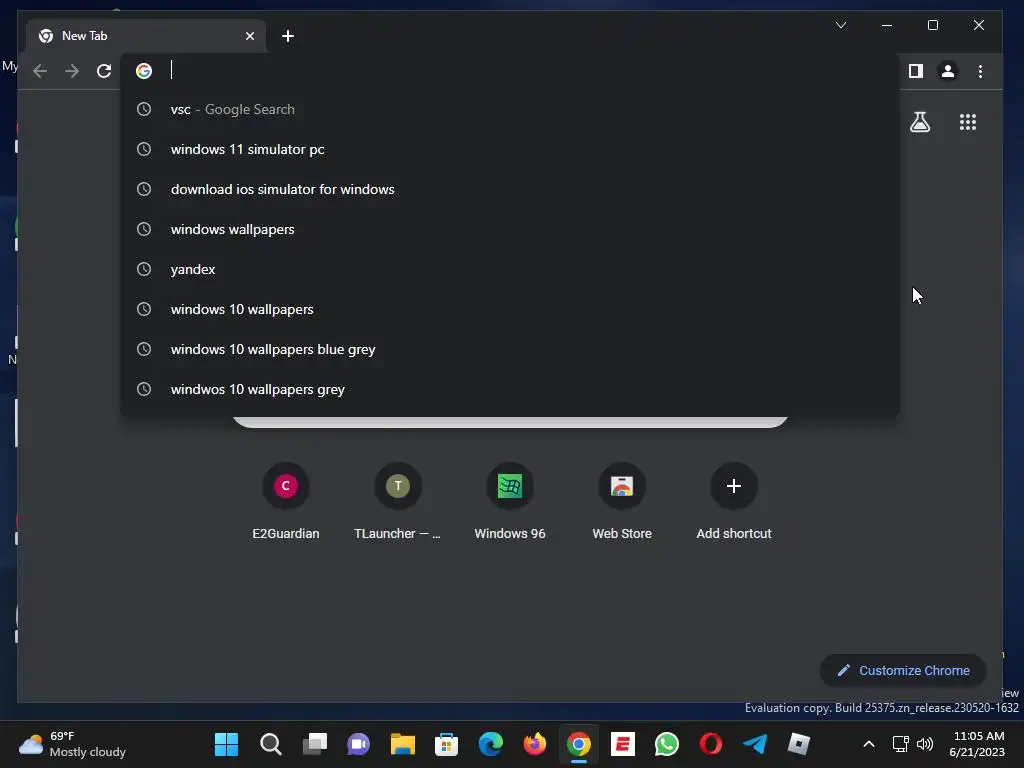
Task: Launch Opera browser from taskbar
Action: [711, 744]
